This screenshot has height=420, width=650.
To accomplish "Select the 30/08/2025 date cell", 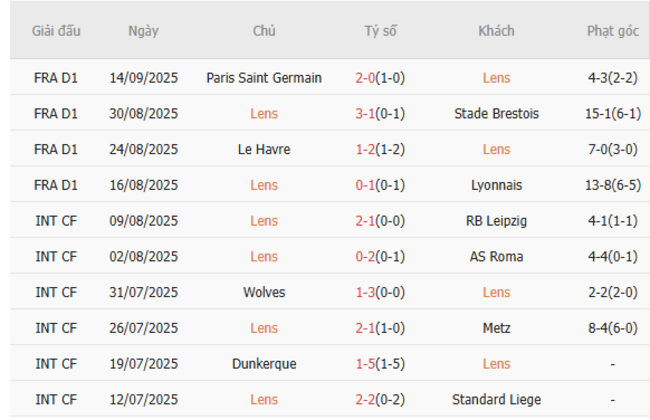I will (143, 114).
